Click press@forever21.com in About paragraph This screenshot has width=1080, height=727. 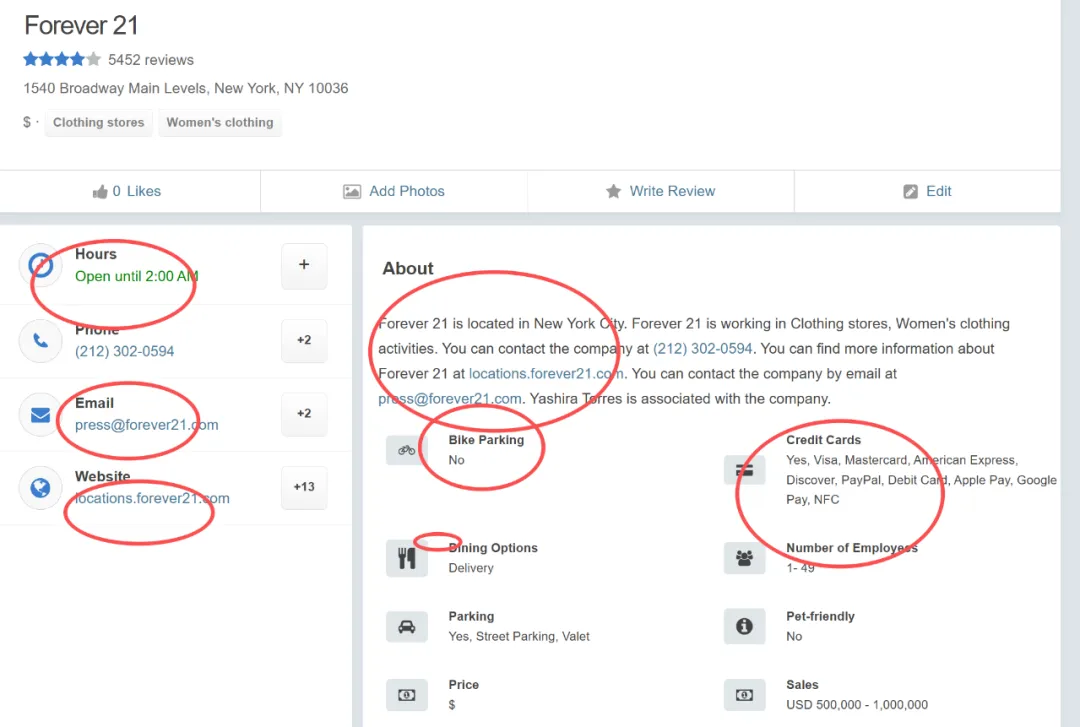click(x=450, y=398)
